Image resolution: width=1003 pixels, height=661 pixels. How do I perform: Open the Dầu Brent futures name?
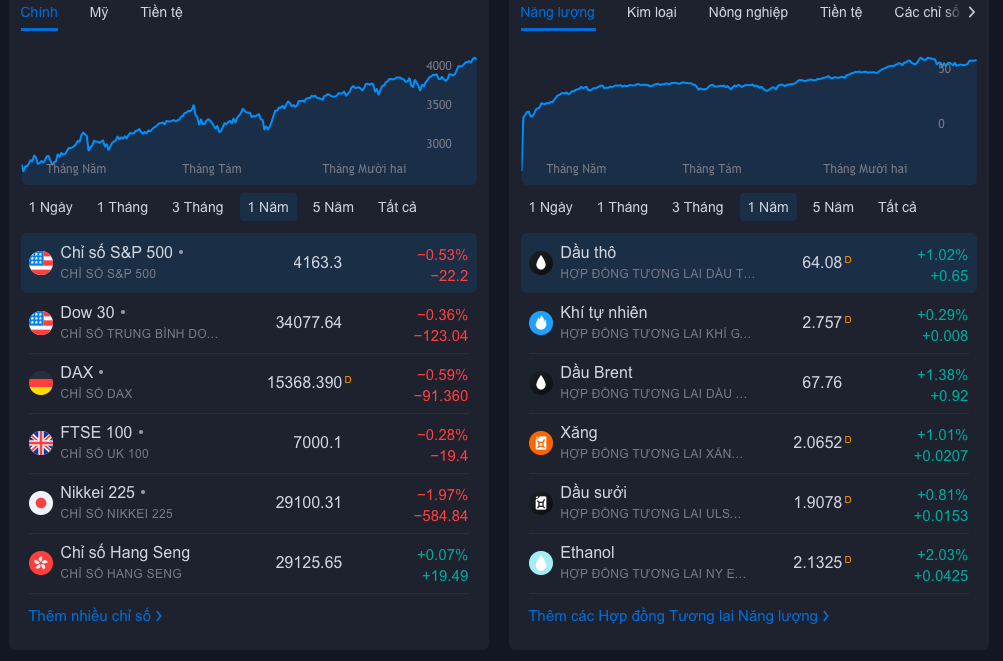pos(596,372)
